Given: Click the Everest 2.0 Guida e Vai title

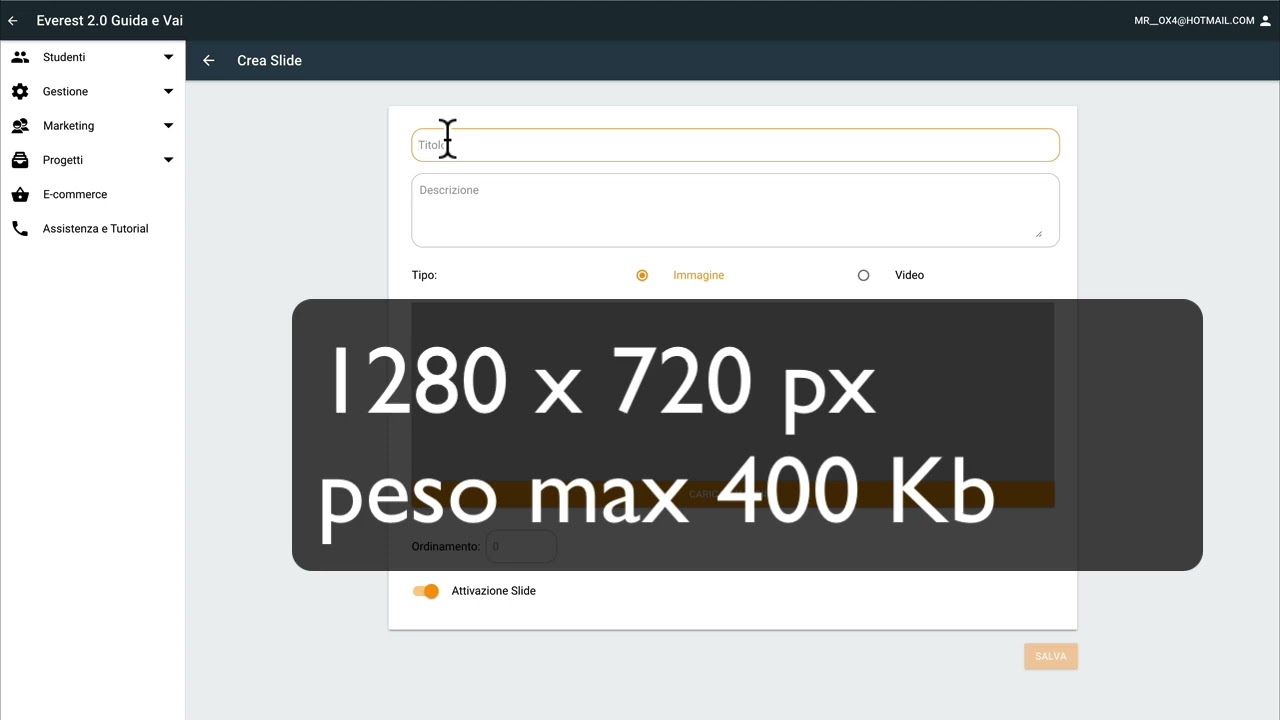Looking at the screenshot, I should tap(110, 21).
